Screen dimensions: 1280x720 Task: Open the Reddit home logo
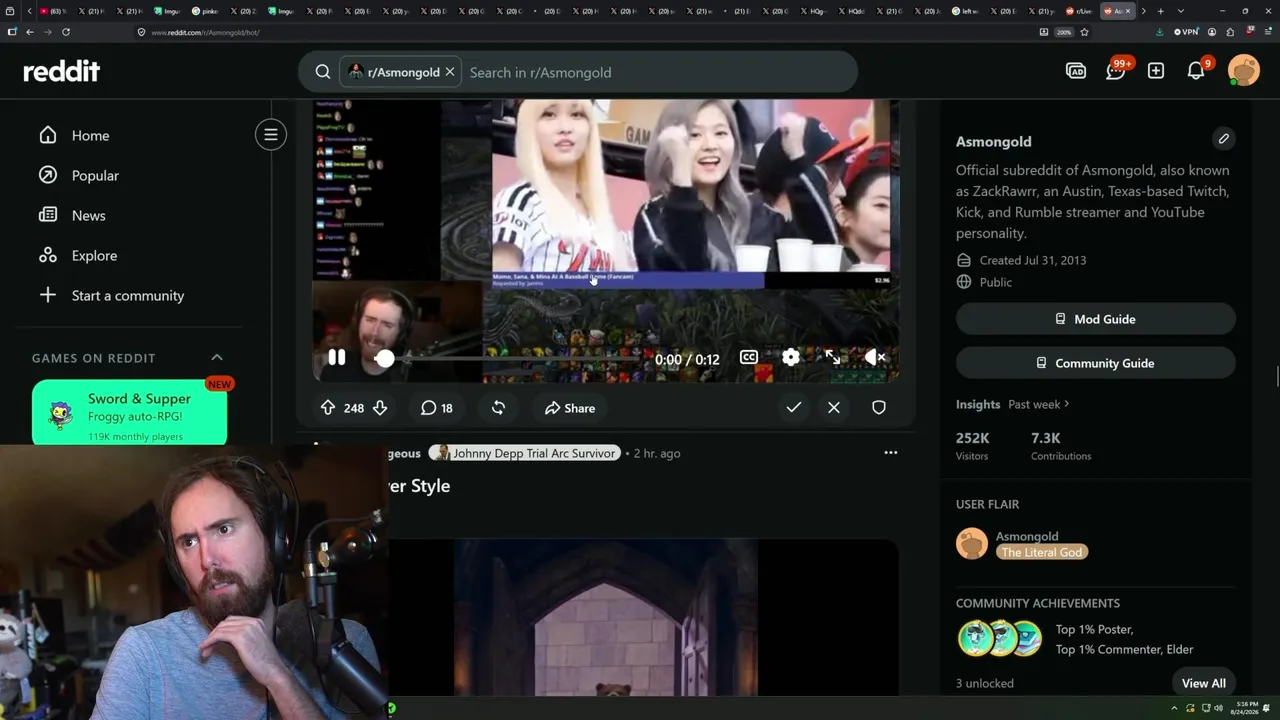coord(62,71)
